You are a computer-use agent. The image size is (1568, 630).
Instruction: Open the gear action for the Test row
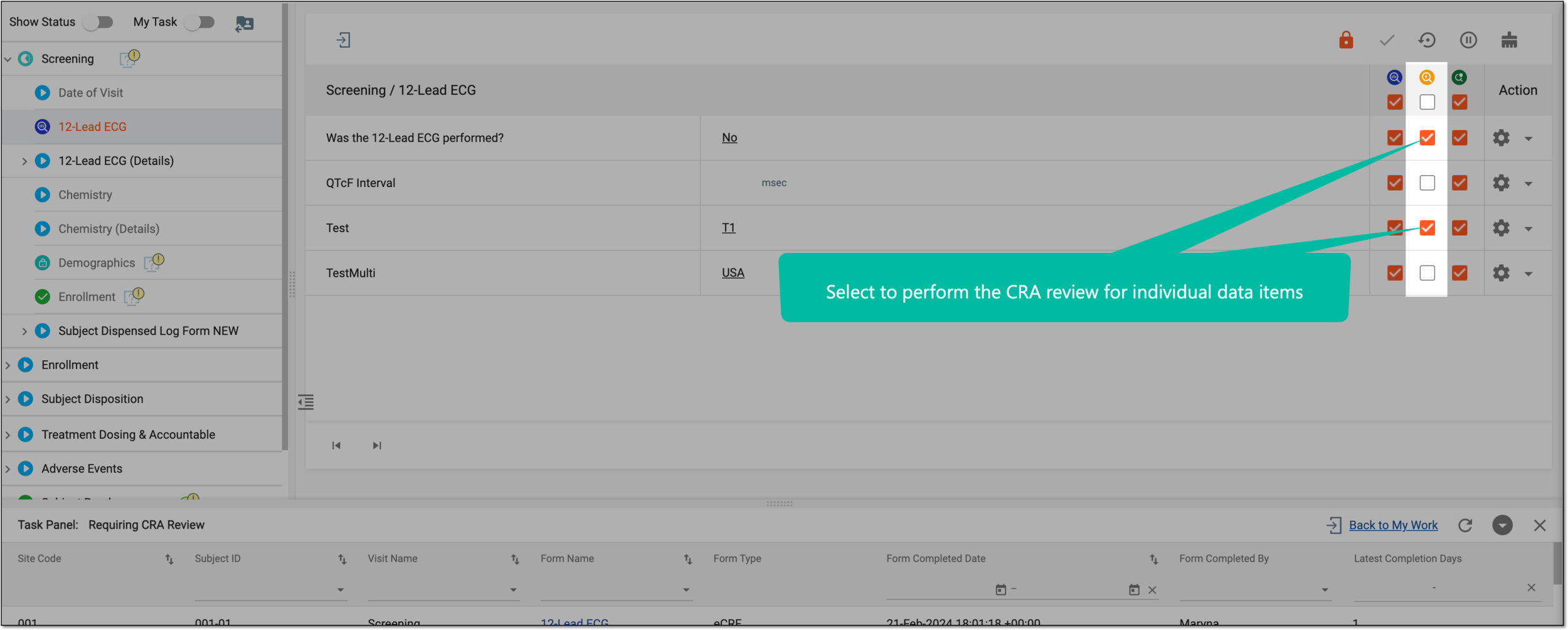pyautogui.click(x=1501, y=228)
